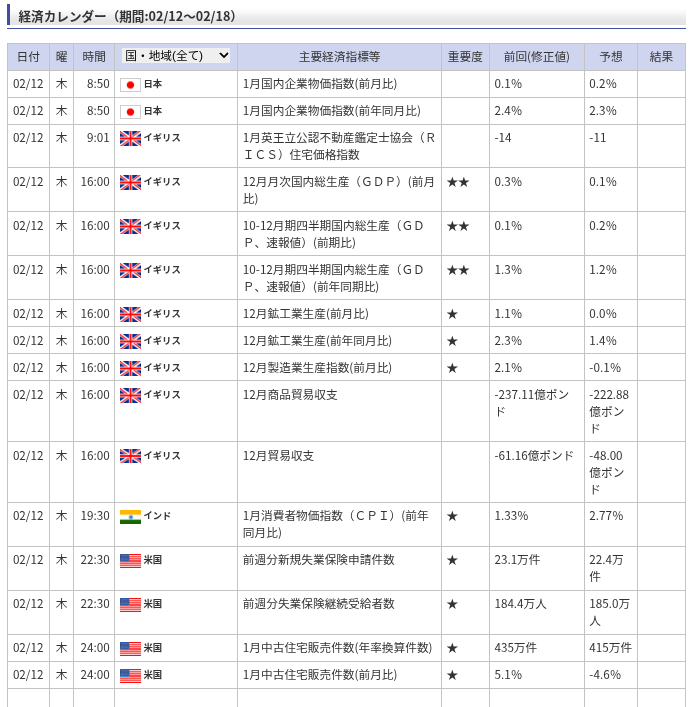The image size is (694, 707).
Task: Click the two-star rating for 12月月次国内総生産
Action: pyautogui.click(x=458, y=182)
